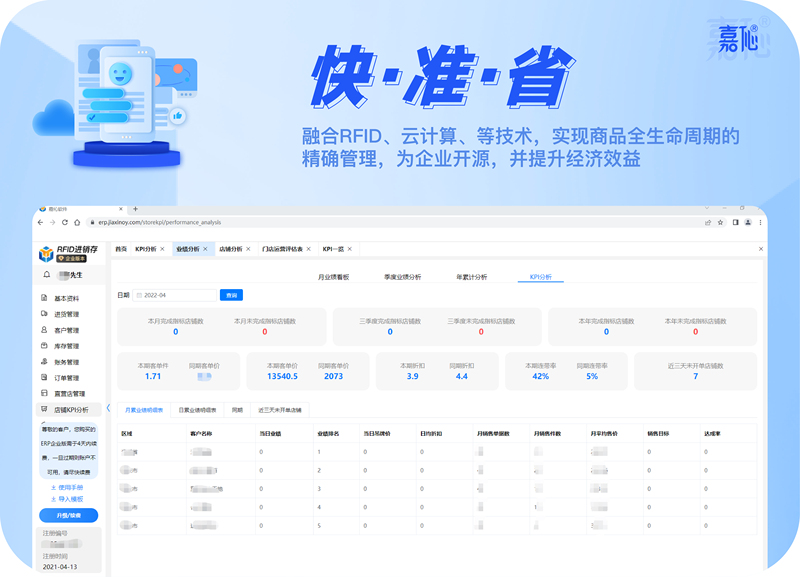800x577 pixels.
Task: Click the value 13540.5
Action: (x=283, y=377)
